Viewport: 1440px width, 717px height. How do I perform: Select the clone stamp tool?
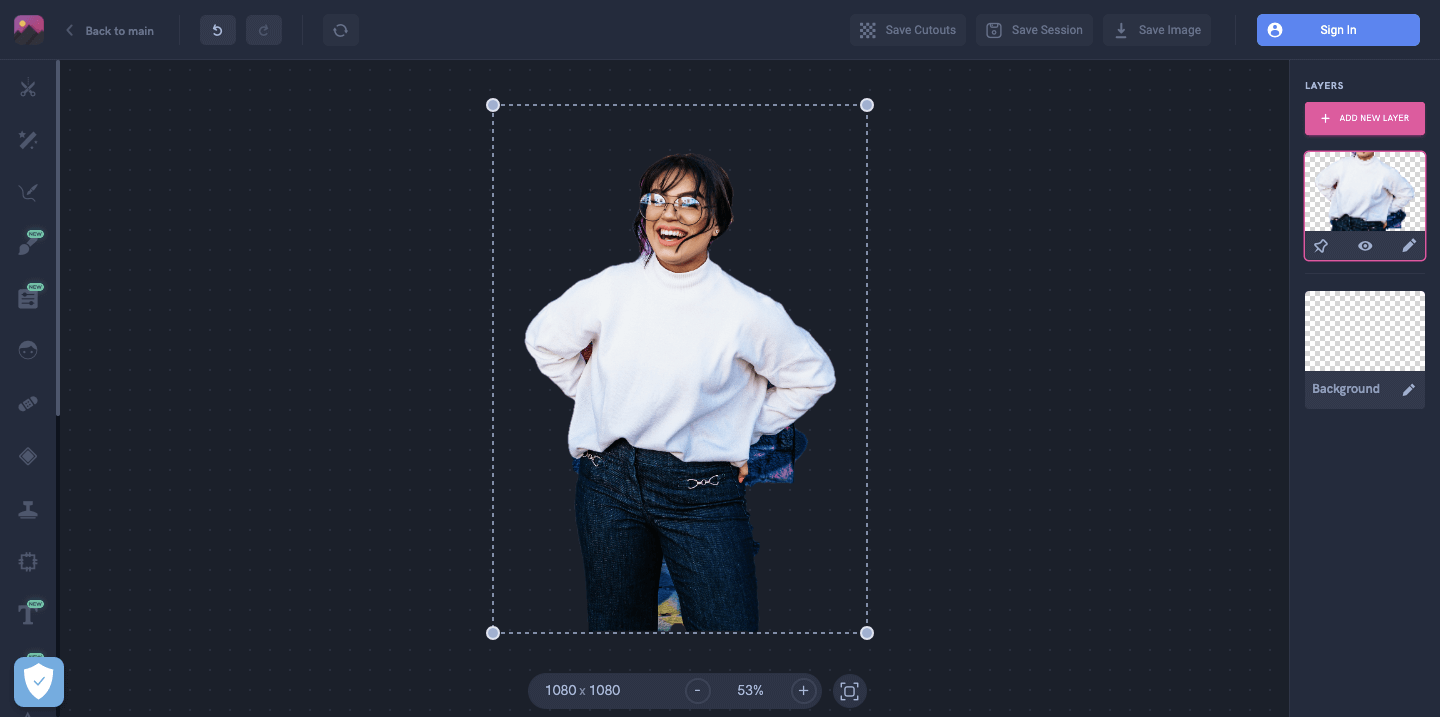coord(28,509)
